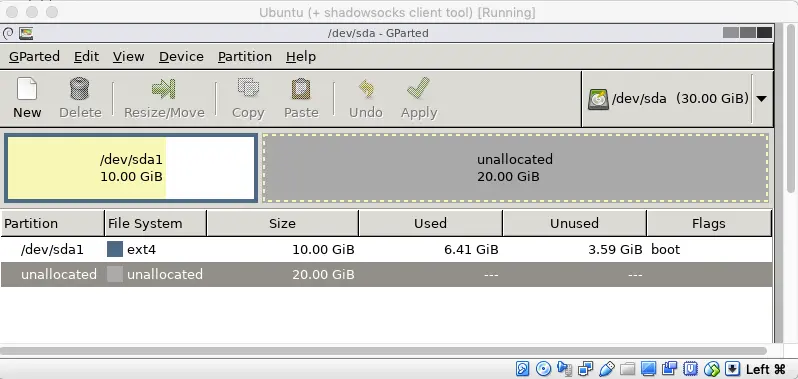Sort by the File System column header
This screenshot has width=798, height=379.
point(156,223)
